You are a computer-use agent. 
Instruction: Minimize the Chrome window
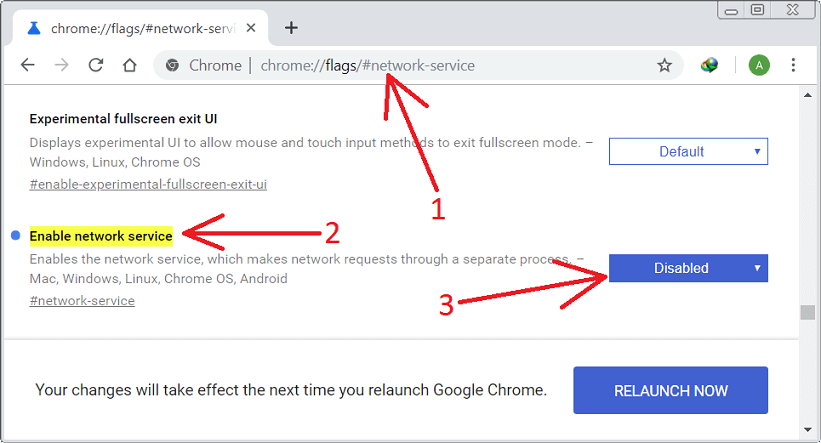731,10
